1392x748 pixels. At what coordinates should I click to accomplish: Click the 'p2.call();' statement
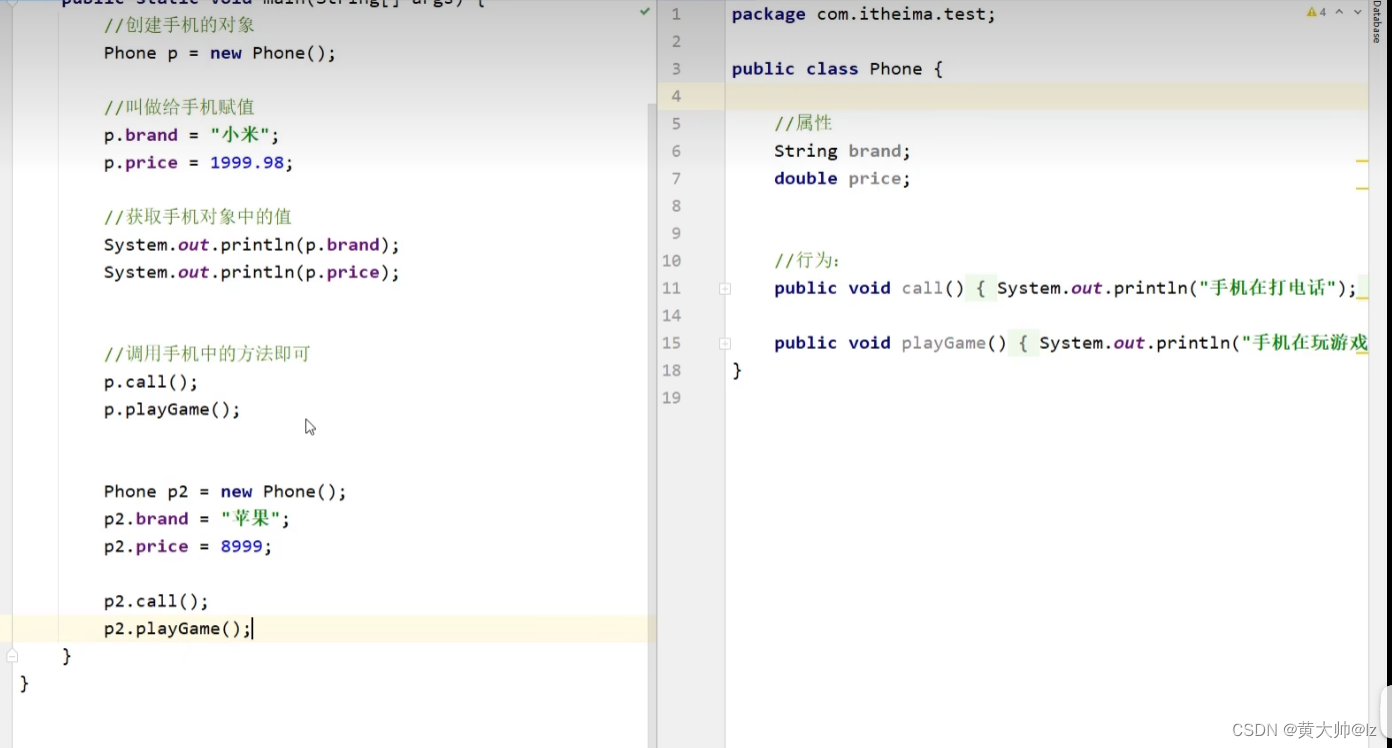pos(156,601)
